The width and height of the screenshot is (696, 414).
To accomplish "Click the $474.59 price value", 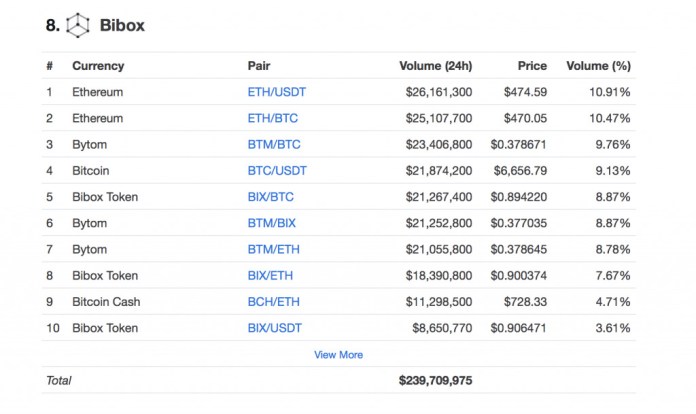I will click(525, 92).
